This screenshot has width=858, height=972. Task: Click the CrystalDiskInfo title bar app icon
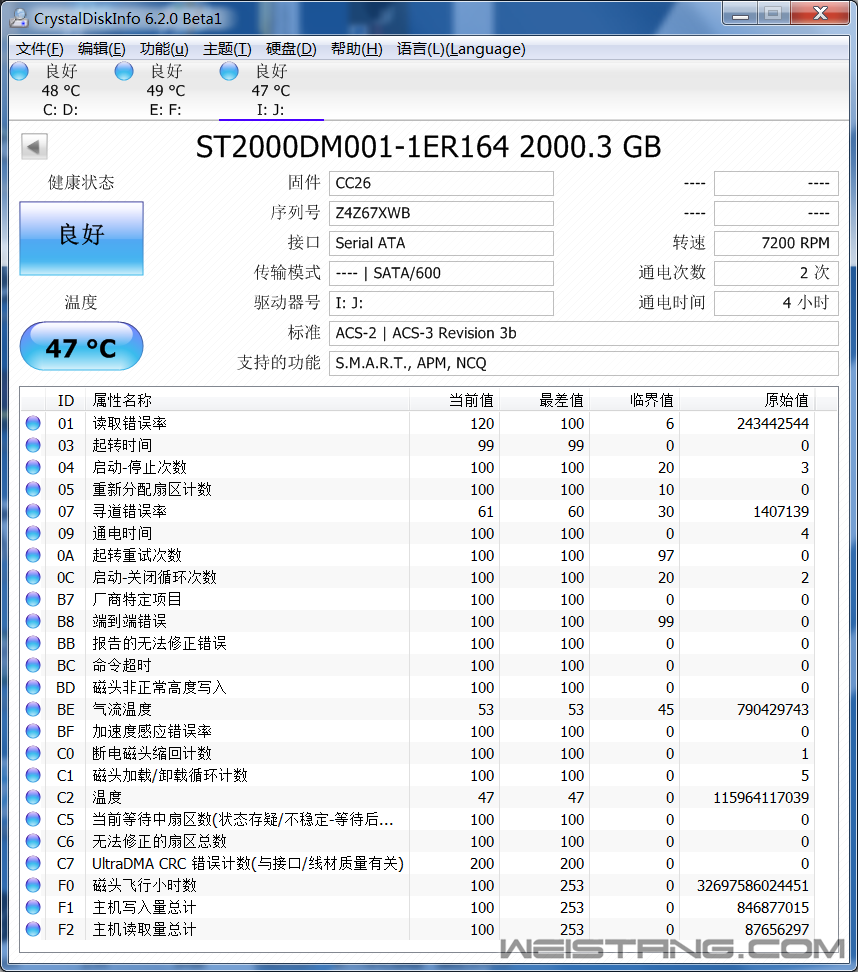click(x=19, y=18)
